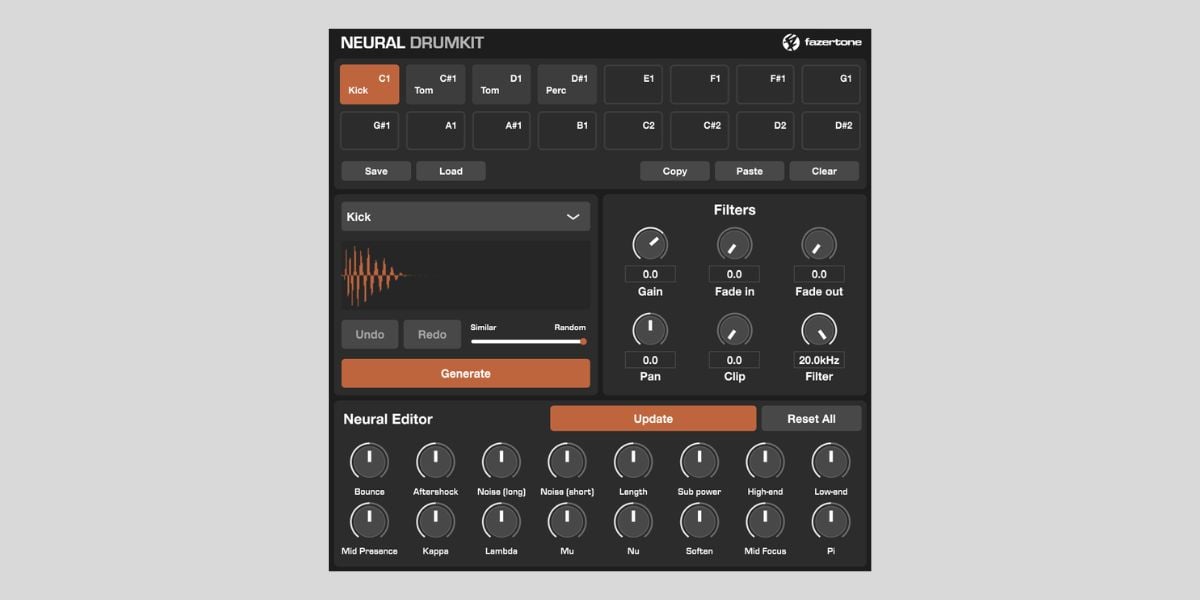Click the Neural Editor Update button
The image size is (1200, 600).
pyautogui.click(x=653, y=418)
